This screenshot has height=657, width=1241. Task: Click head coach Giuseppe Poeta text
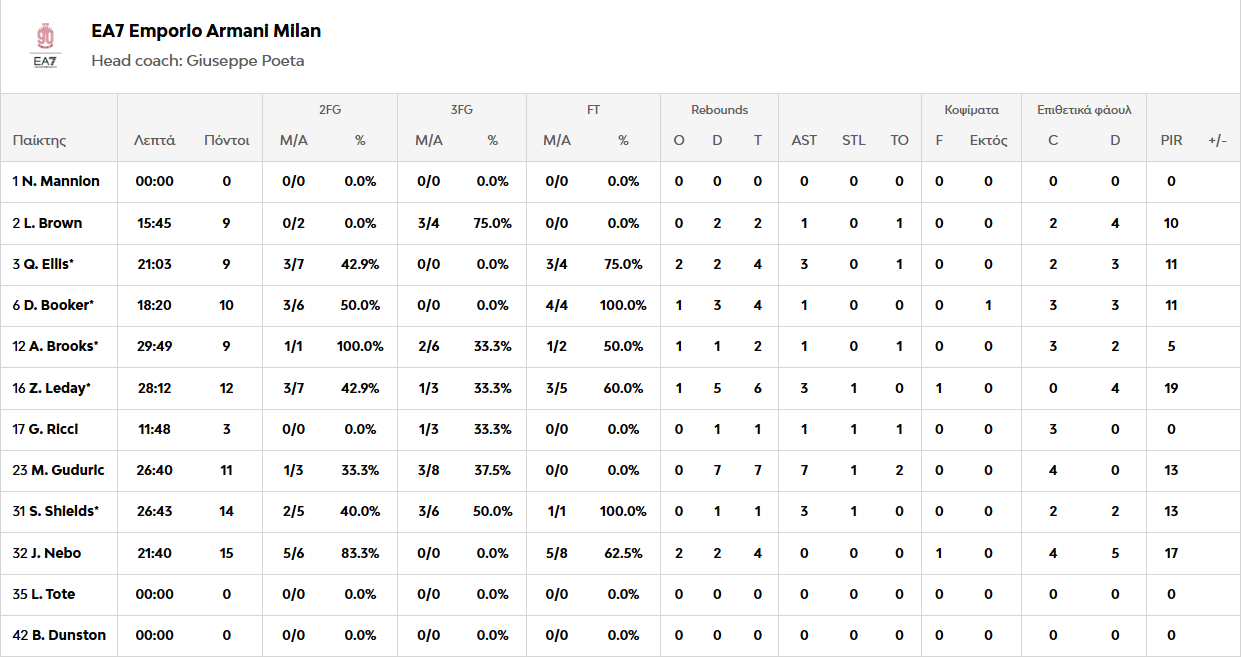198,61
